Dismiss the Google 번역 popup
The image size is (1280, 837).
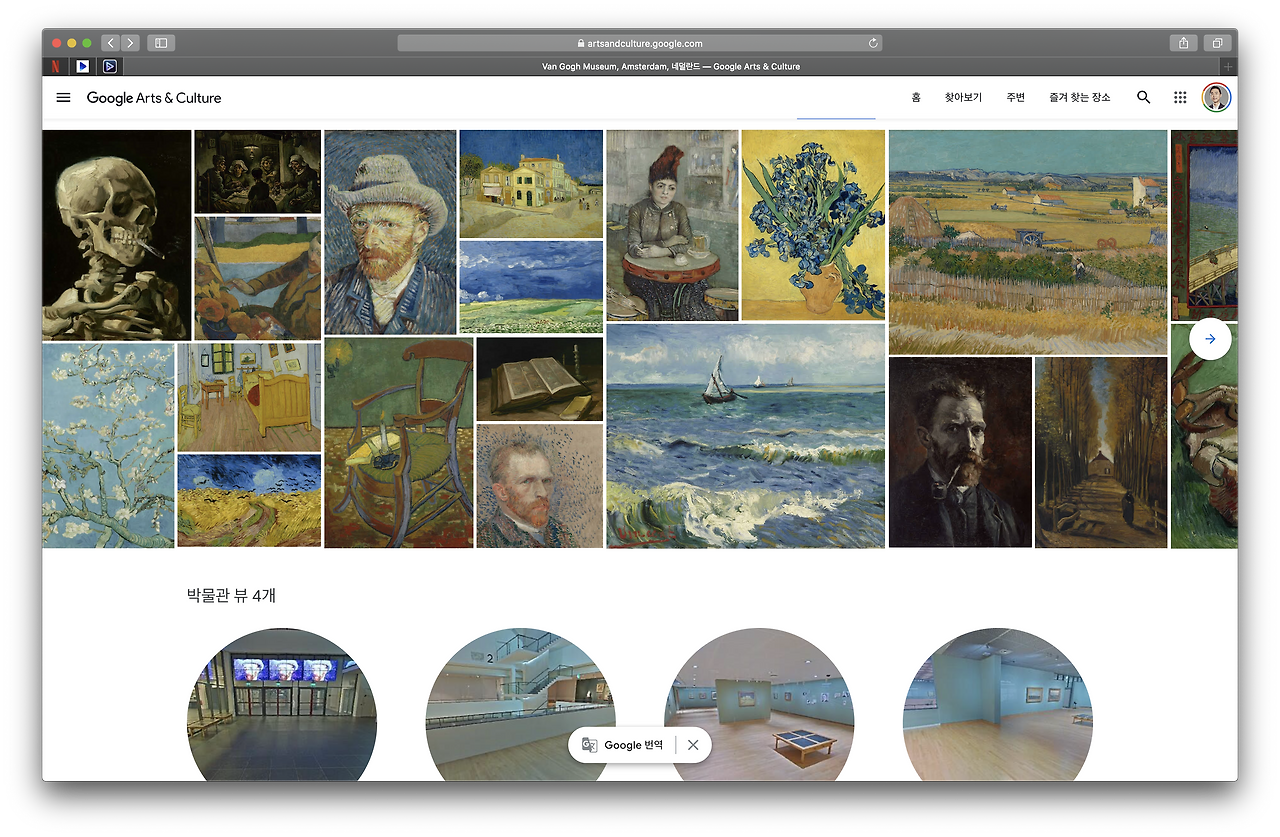693,745
